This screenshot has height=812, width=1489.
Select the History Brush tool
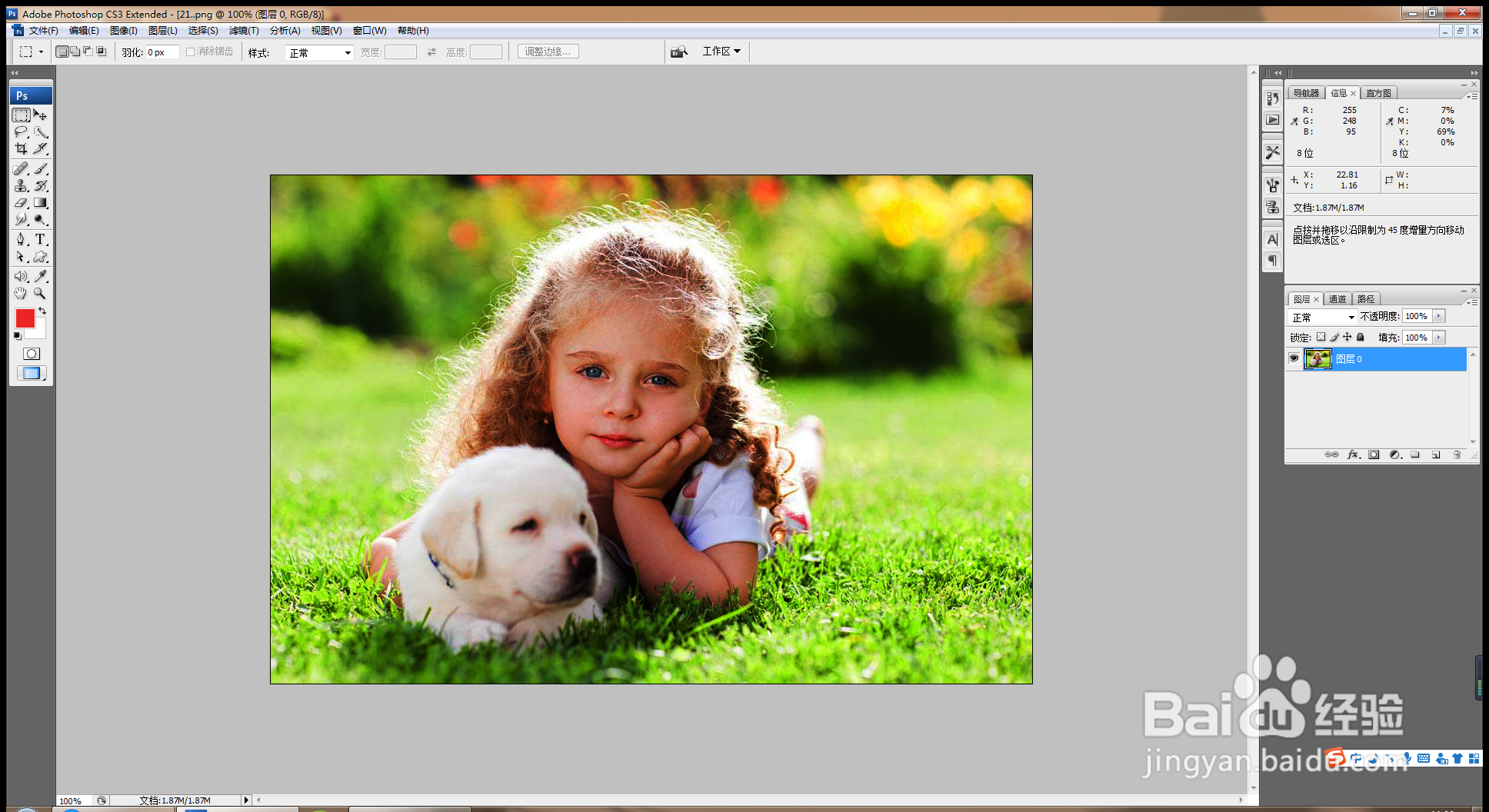pyautogui.click(x=41, y=185)
